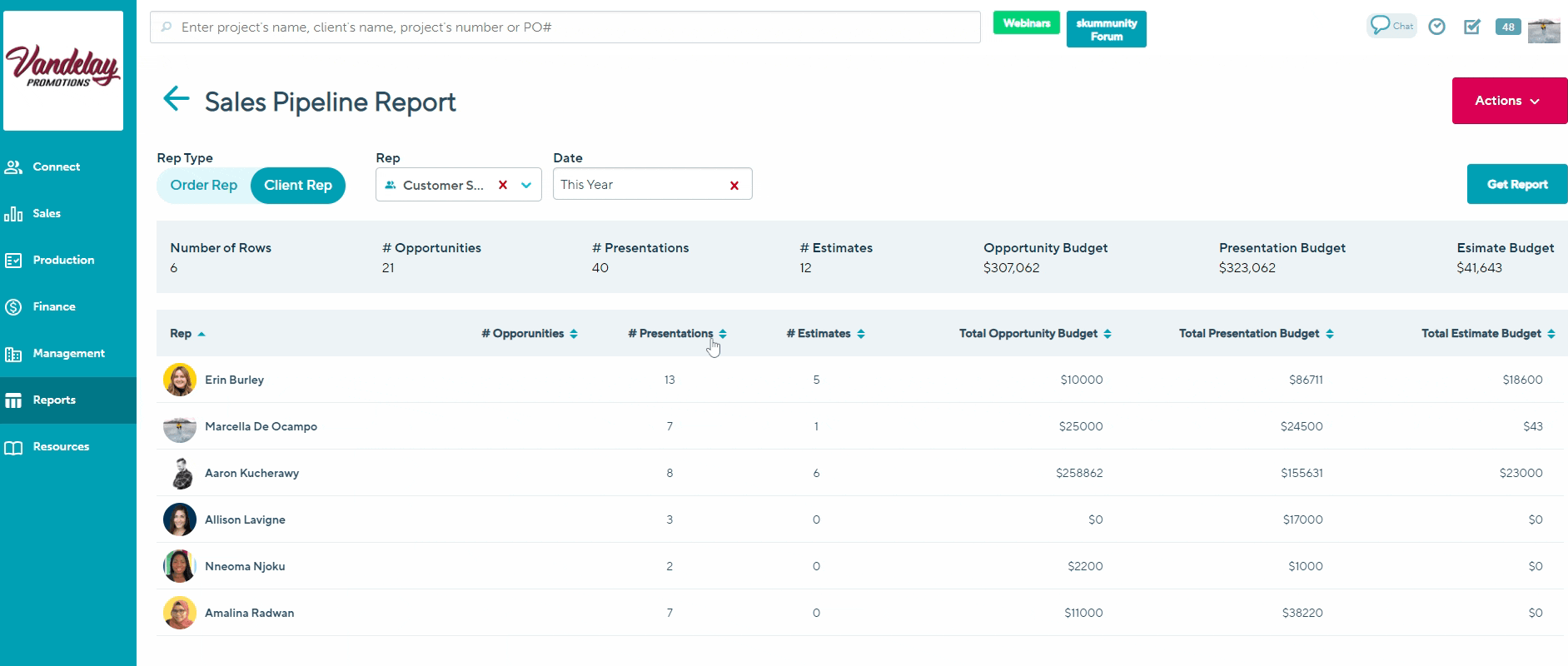This screenshot has height=666, width=1568.
Task: Open the user profile avatar
Action: click(x=1544, y=30)
